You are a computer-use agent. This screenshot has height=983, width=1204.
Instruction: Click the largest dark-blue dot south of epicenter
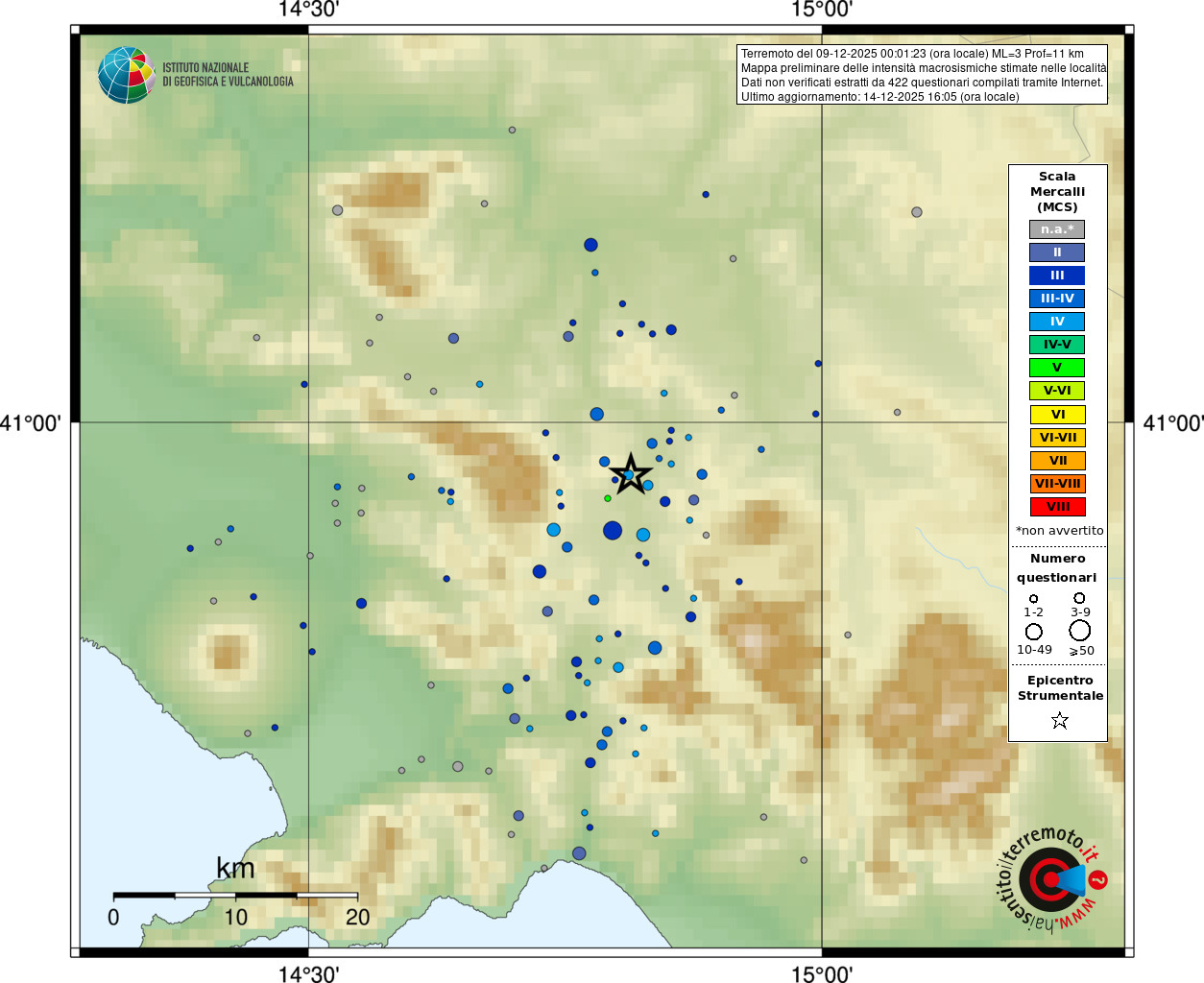pyautogui.click(x=613, y=530)
